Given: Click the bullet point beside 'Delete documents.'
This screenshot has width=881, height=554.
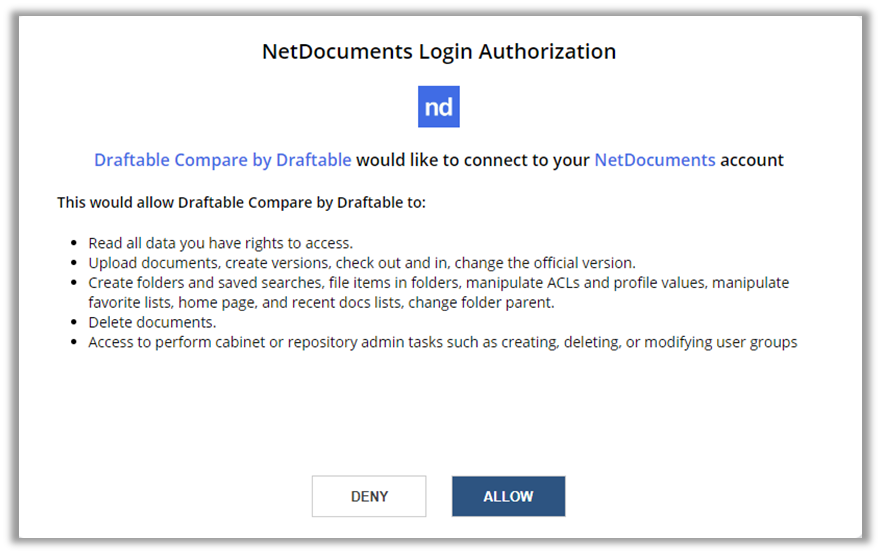Looking at the screenshot, I should point(74,323).
